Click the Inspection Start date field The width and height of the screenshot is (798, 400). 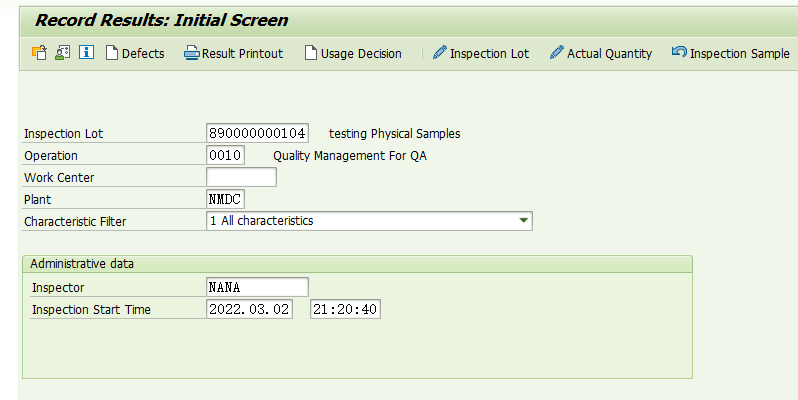pyautogui.click(x=249, y=309)
